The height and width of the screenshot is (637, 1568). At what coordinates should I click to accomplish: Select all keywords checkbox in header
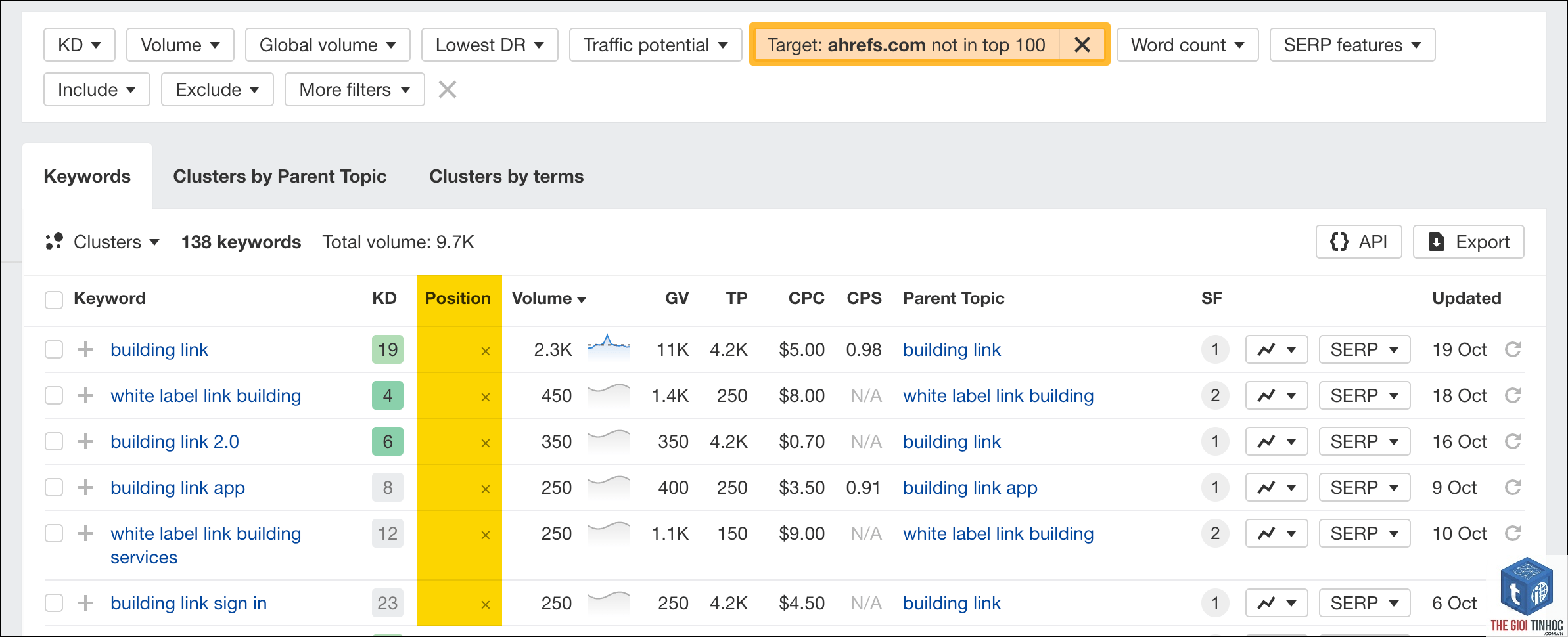(x=54, y=299)
